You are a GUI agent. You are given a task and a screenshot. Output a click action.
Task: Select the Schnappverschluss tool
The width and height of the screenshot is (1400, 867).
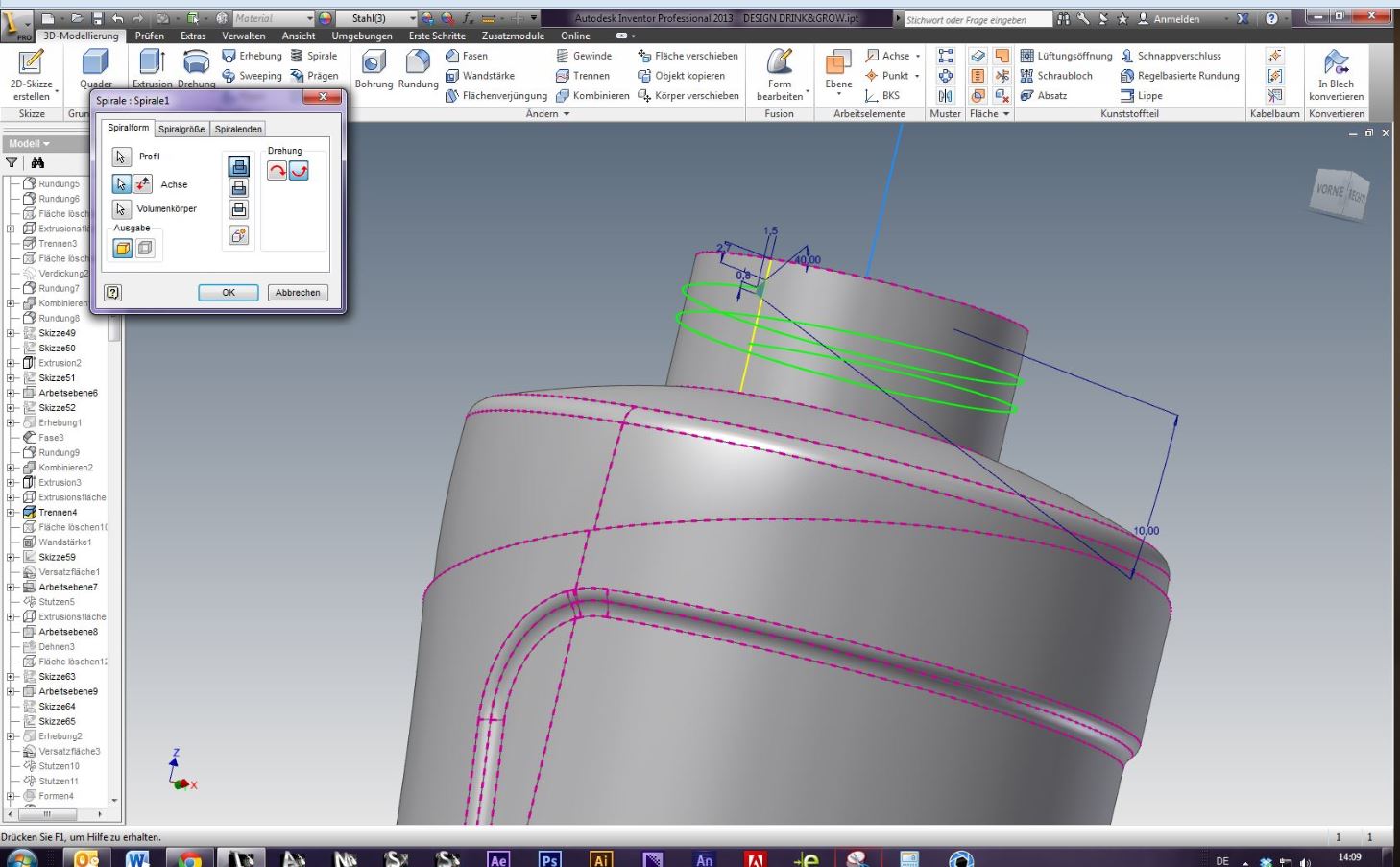click(x=1171, y=56)
